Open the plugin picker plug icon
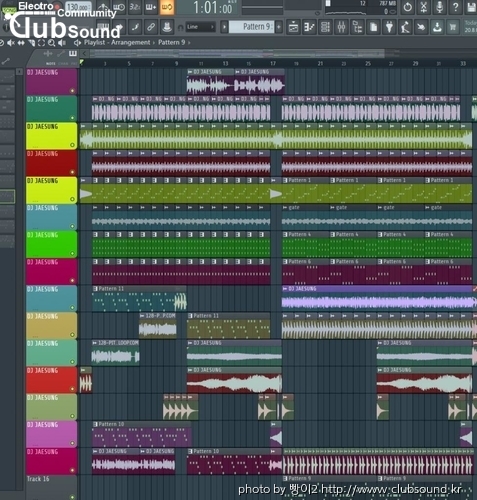 [x=389, y=27]
